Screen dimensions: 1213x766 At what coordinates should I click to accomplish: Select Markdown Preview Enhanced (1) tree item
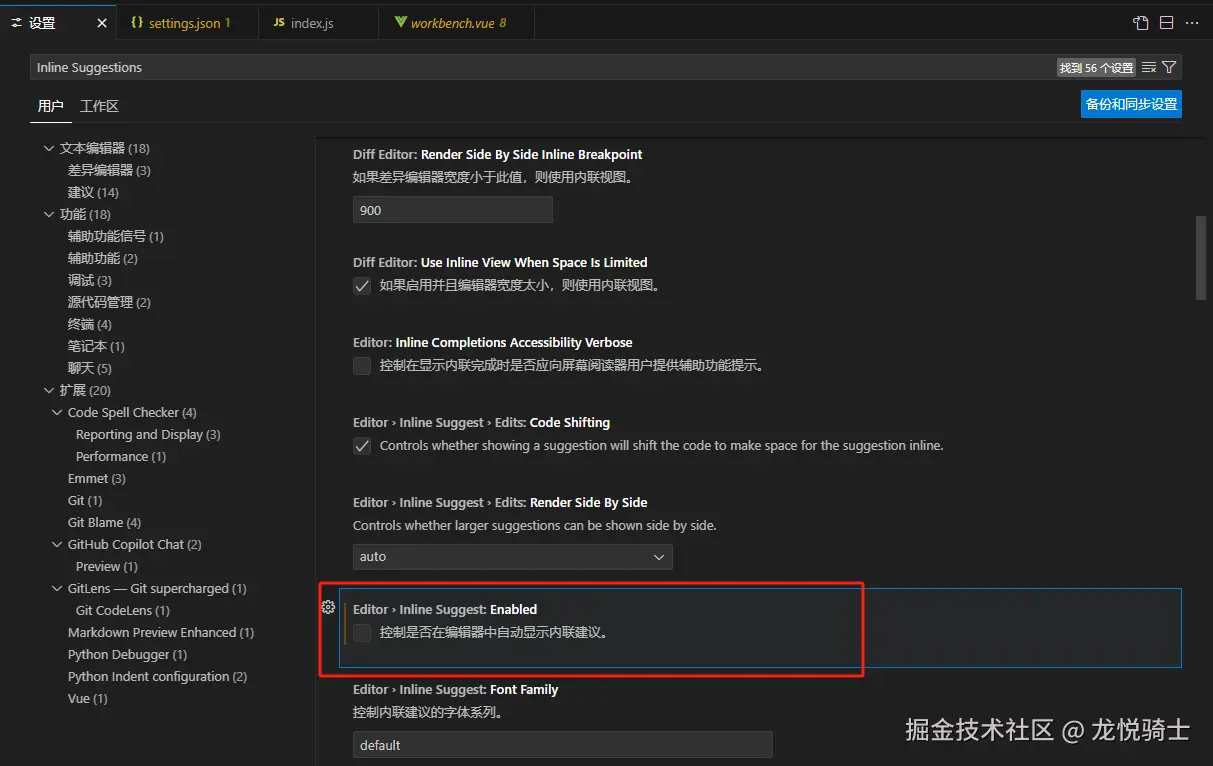(161, 632)
